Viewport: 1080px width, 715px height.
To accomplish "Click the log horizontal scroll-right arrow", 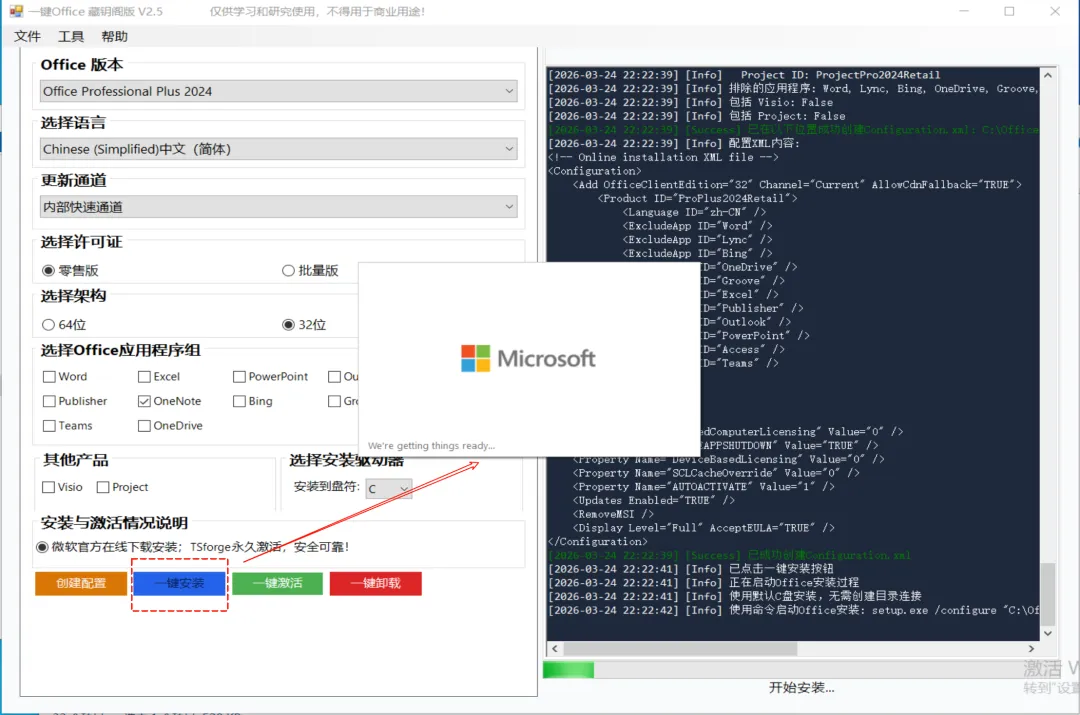I will tap(1031, 648).
